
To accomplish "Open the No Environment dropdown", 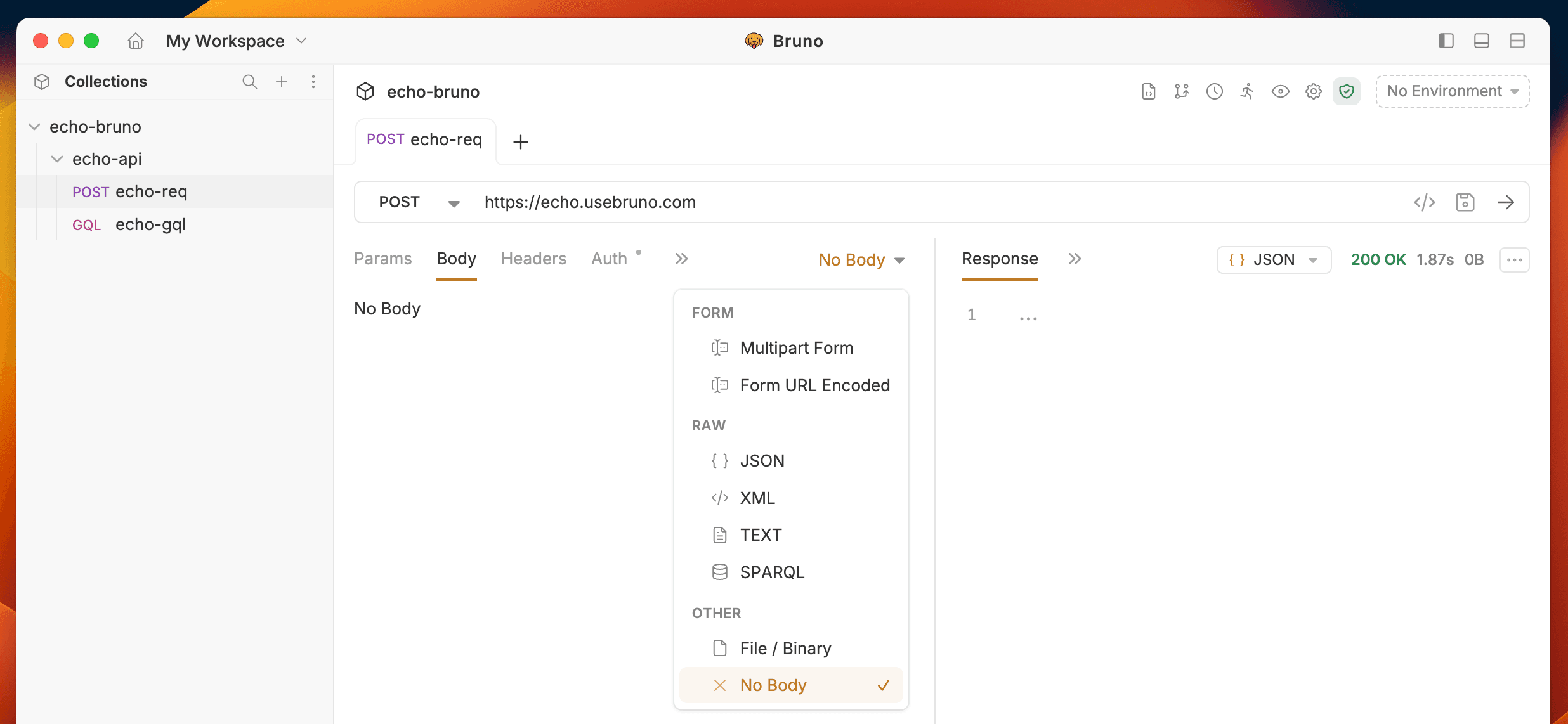I will pyautogui.click(x=1452, y=91).
